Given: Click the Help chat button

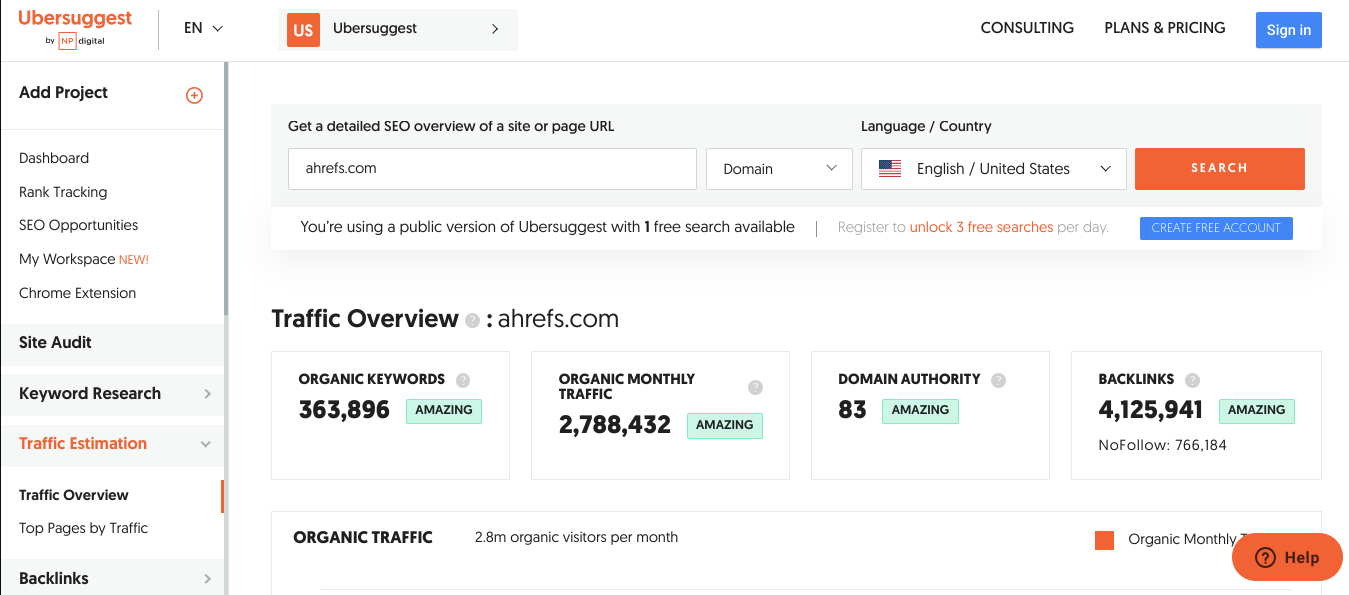Looking at the screenshot, I should (1287, 557).
